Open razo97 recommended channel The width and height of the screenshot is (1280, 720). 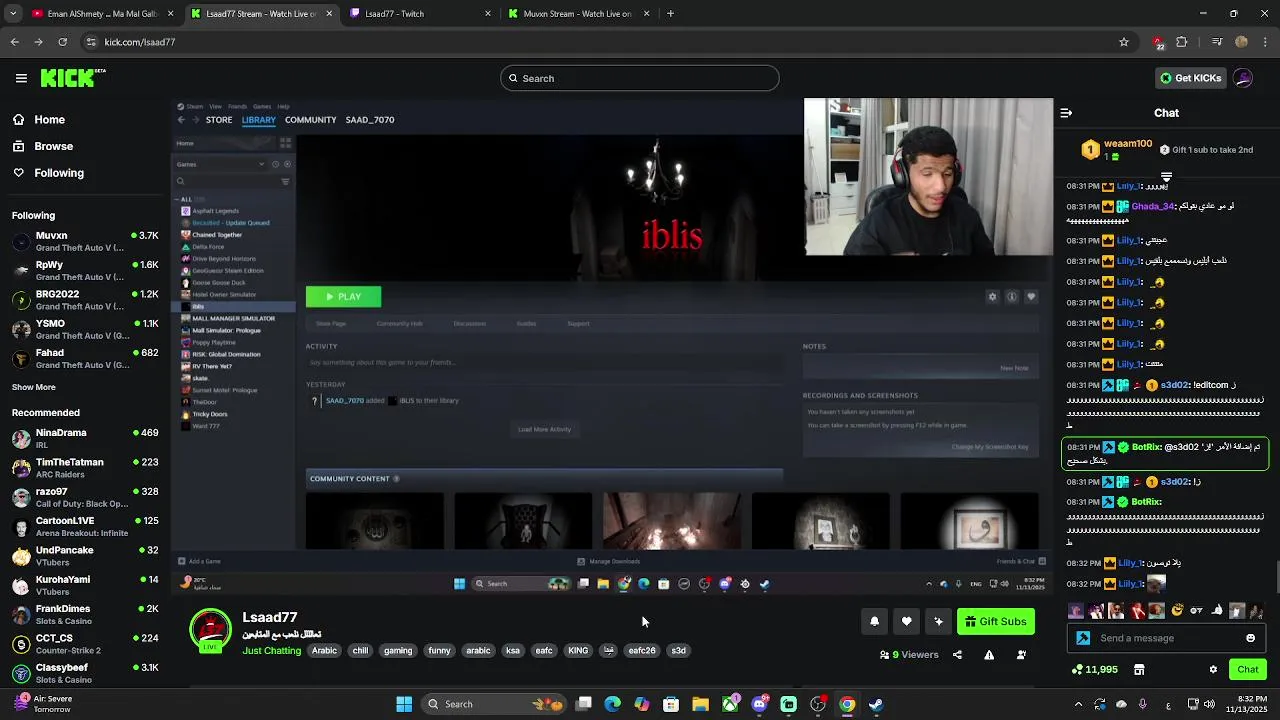[x=85, y=497]
